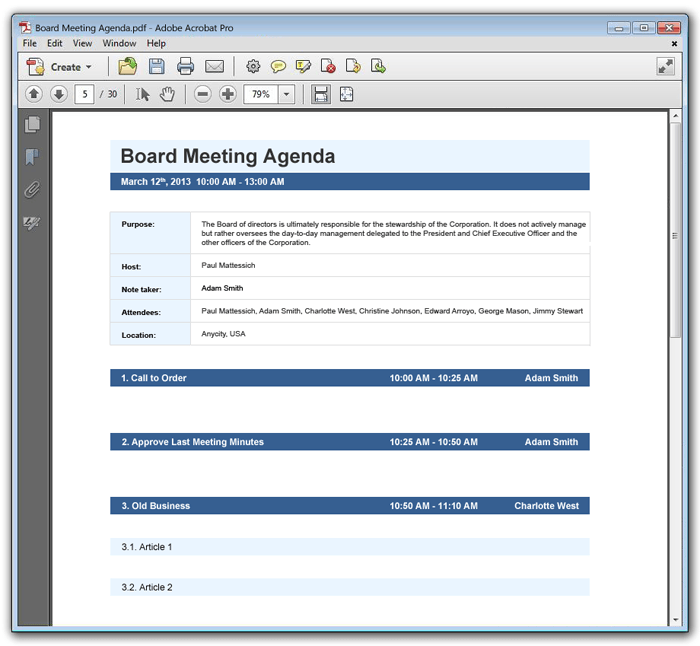700x646 pixels.
Task: Choose the Select text cursor tool
Action: (x=143, y=94)
